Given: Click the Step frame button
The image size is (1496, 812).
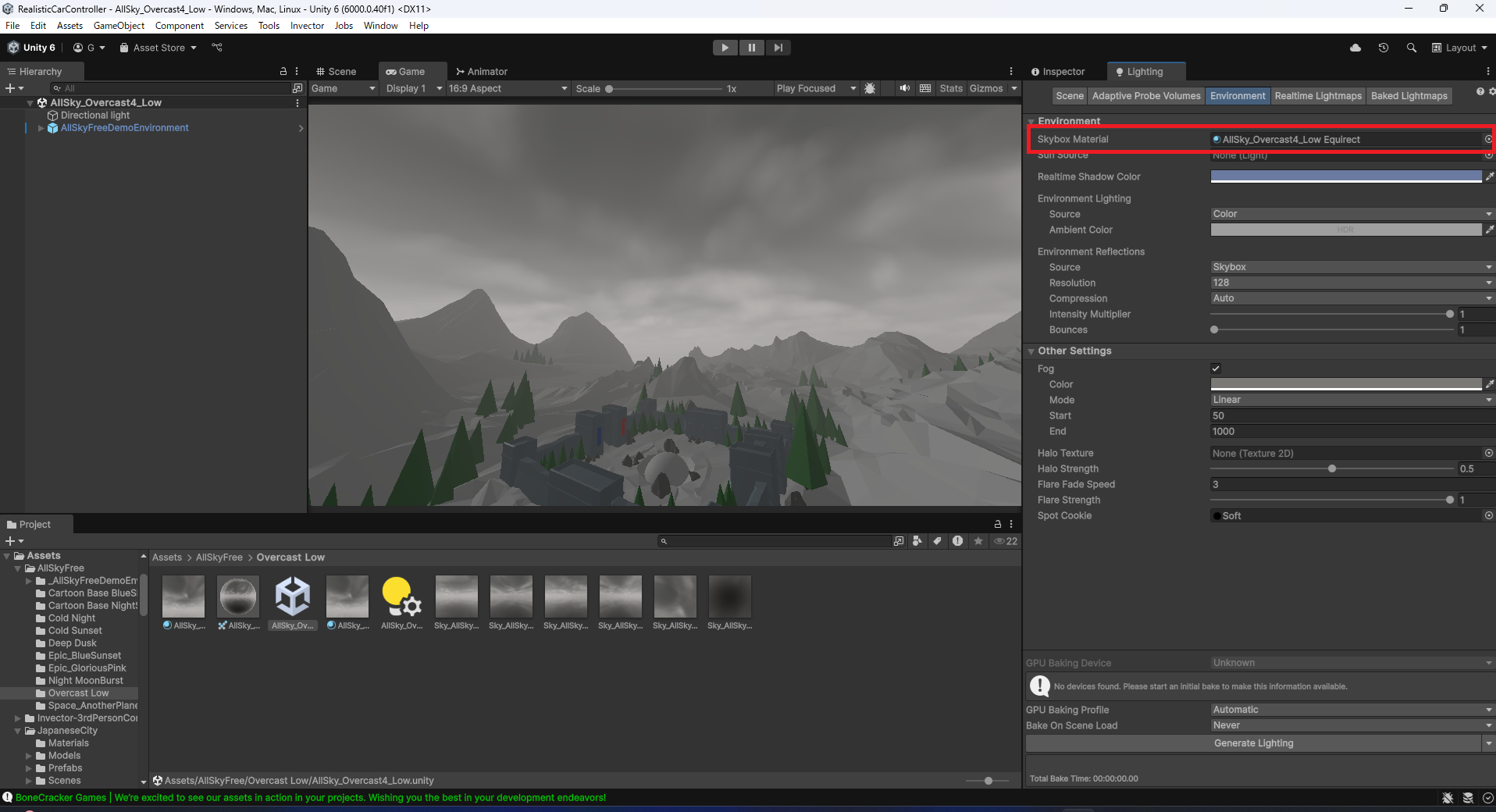Looking at the screenshot, I should [778, 48].
